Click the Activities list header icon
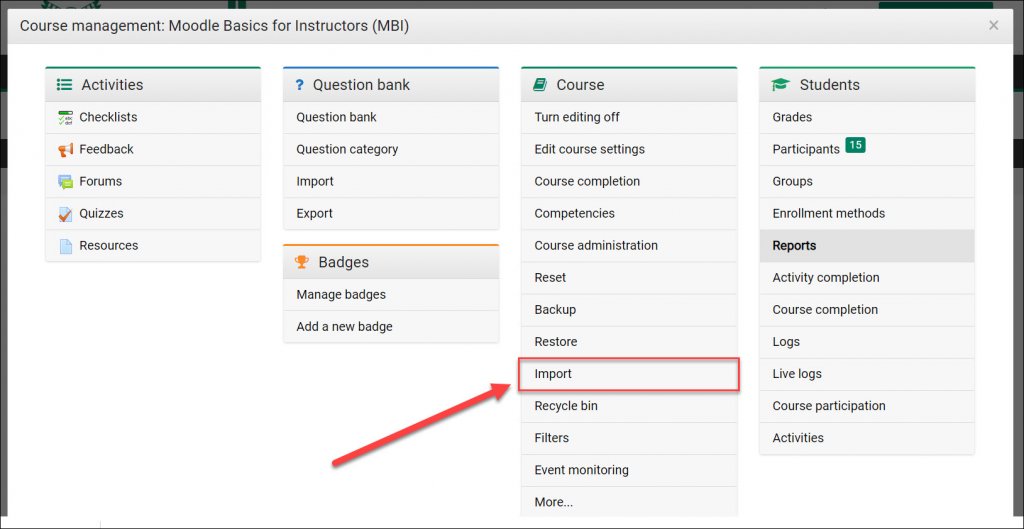 point(64,85)
